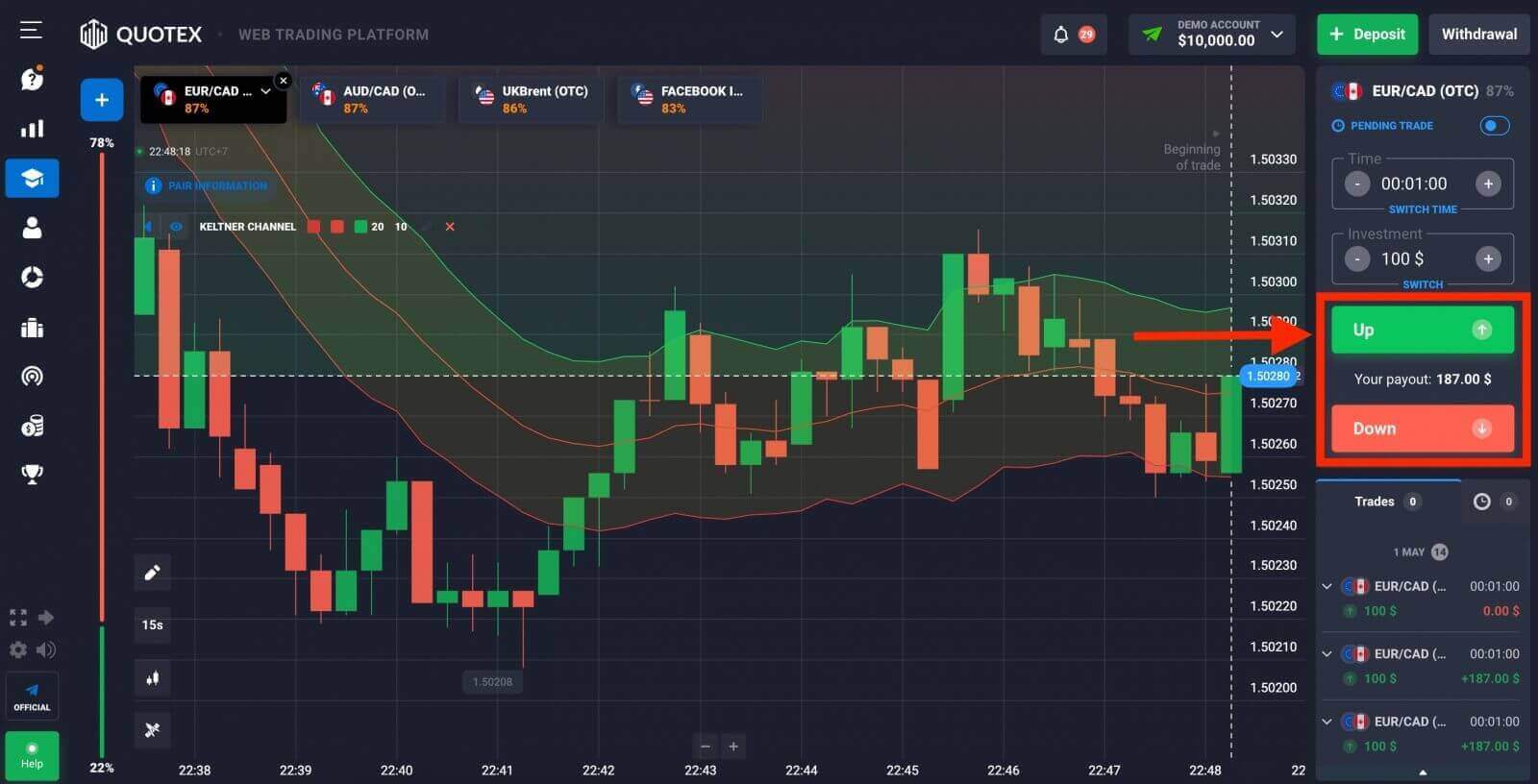
Task: Open the pending trades clock icon
Action: (x=1481, y=502)
